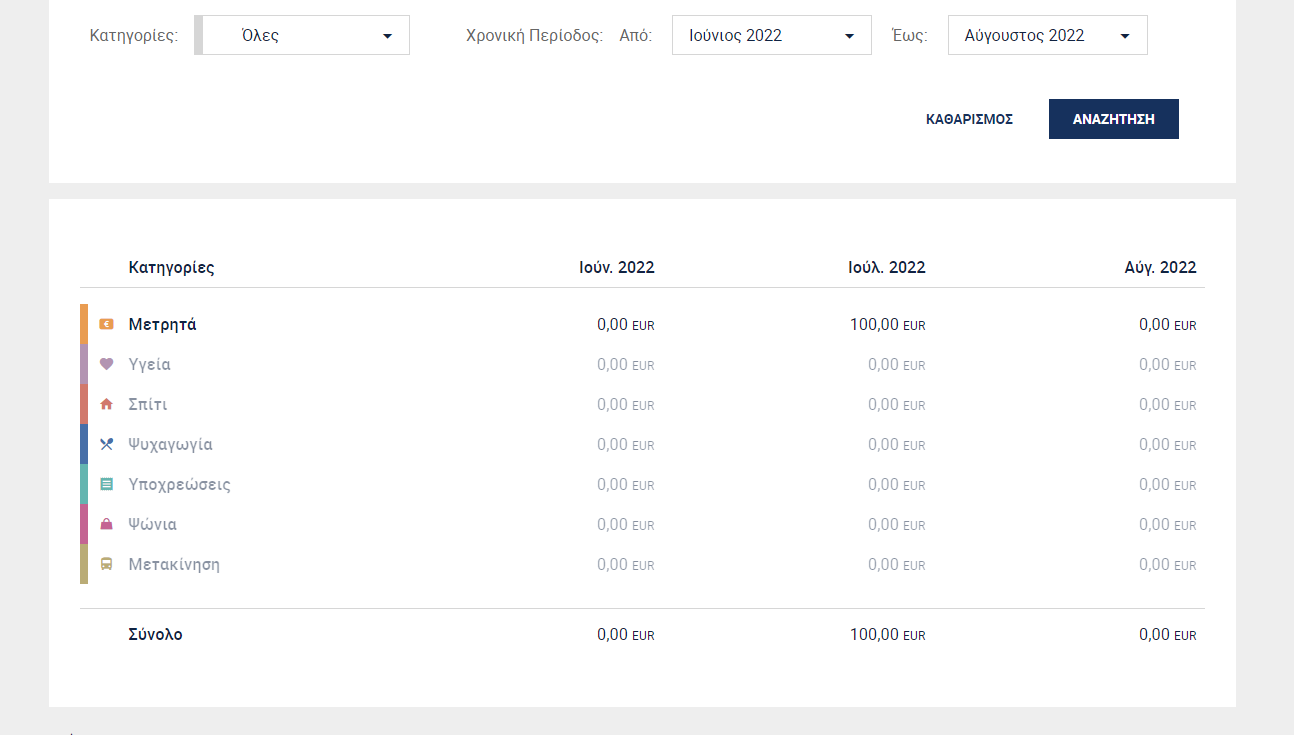Click Μετακίνηση August 0,00 EUR amount
Viewport: 1294px width, 735px height.
click(x=1168, y=564)
